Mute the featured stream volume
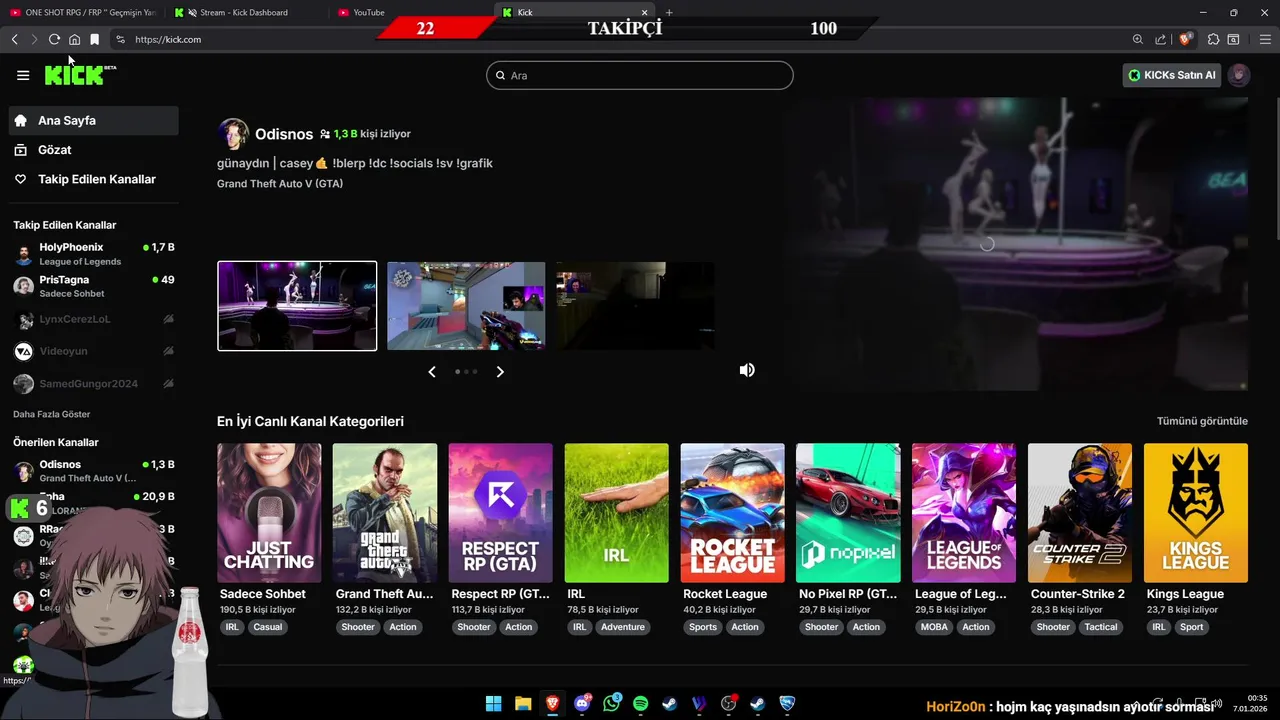 [747, 370]
